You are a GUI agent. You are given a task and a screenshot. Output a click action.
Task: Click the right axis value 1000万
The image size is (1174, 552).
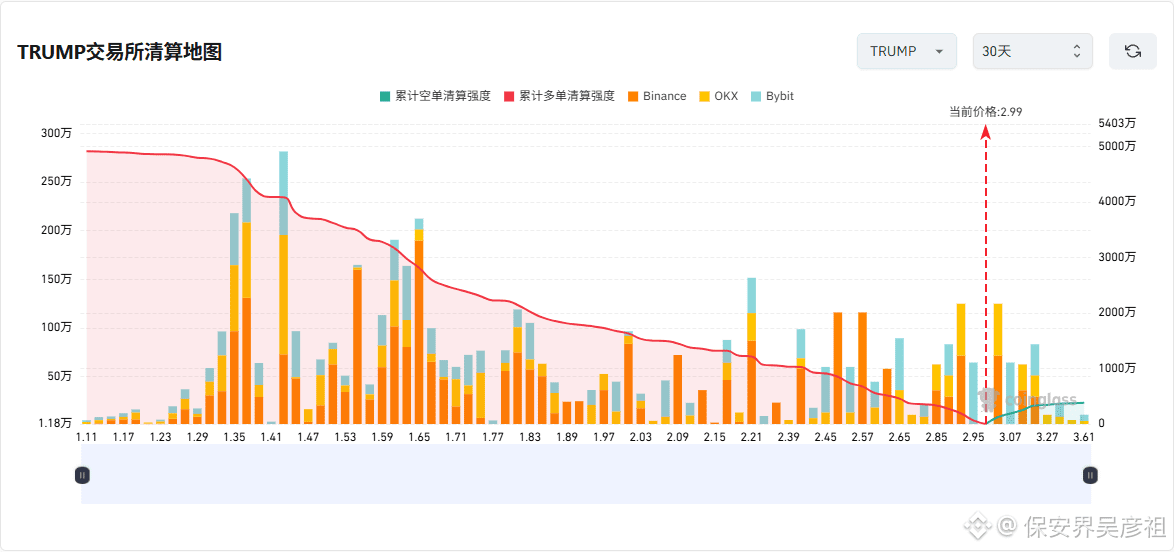(1116, 368)
